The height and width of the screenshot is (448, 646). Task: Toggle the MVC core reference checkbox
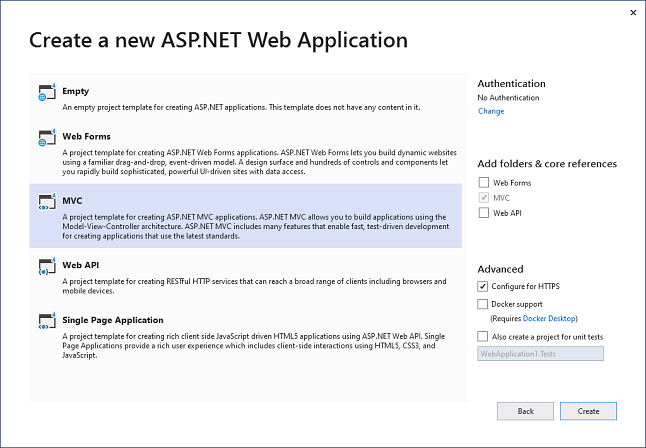pos(485,198)
